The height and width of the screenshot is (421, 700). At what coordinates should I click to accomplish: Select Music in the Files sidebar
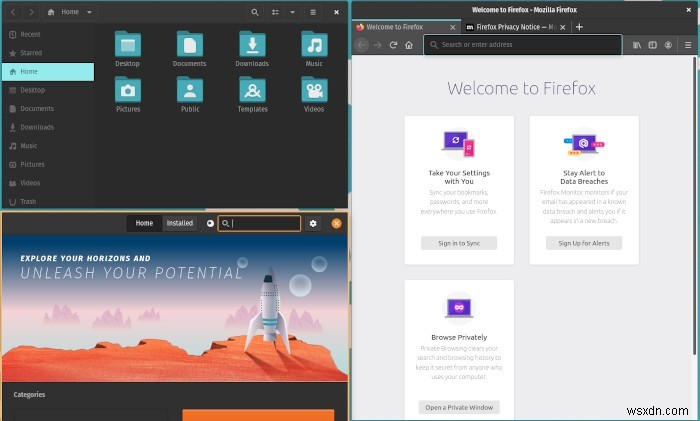(48, 146)
